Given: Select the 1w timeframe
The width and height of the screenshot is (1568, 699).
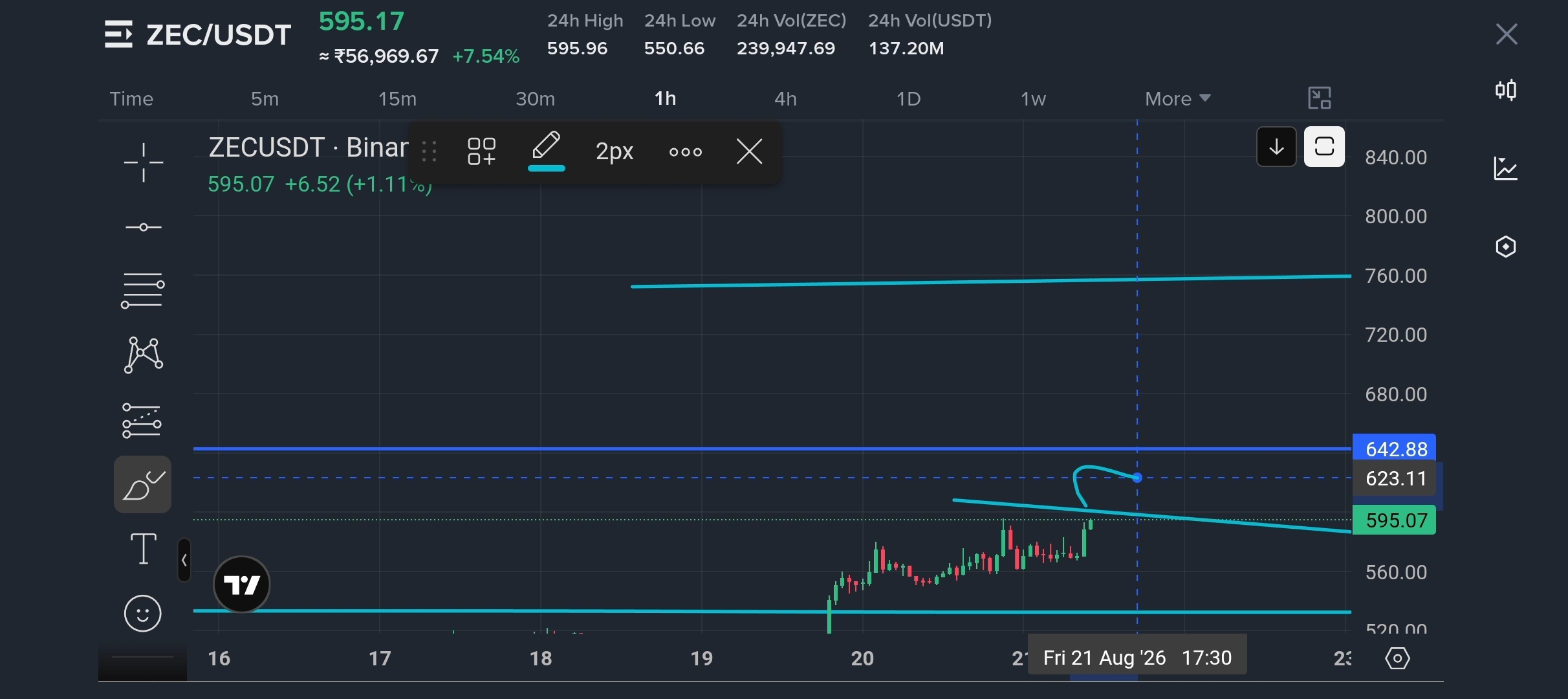Looking at the screenshot, I should [1033, 98].
